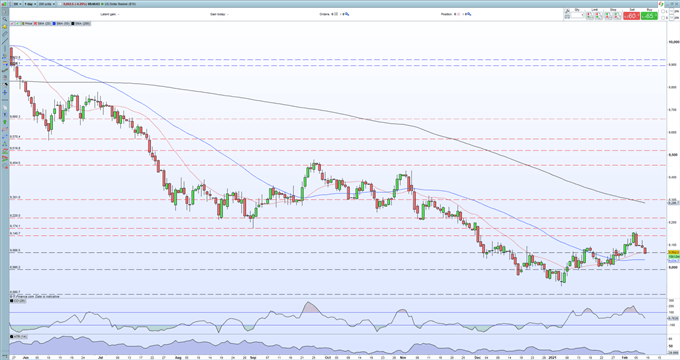This screenshot has width=680, height=360.
Task: Click the blue SMA (50) color swatch
Action: (x=54, y=23)
